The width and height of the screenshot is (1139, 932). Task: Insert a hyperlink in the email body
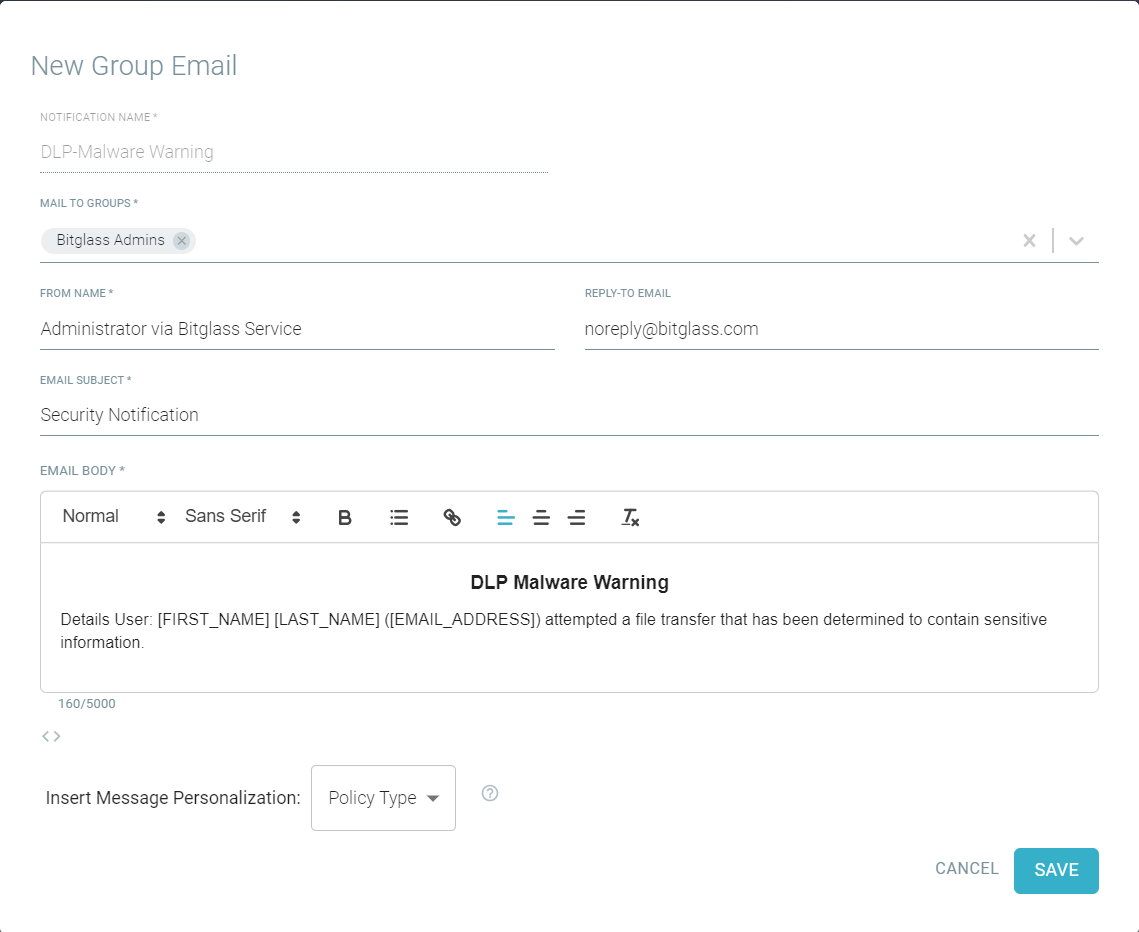tap(452, 517)
